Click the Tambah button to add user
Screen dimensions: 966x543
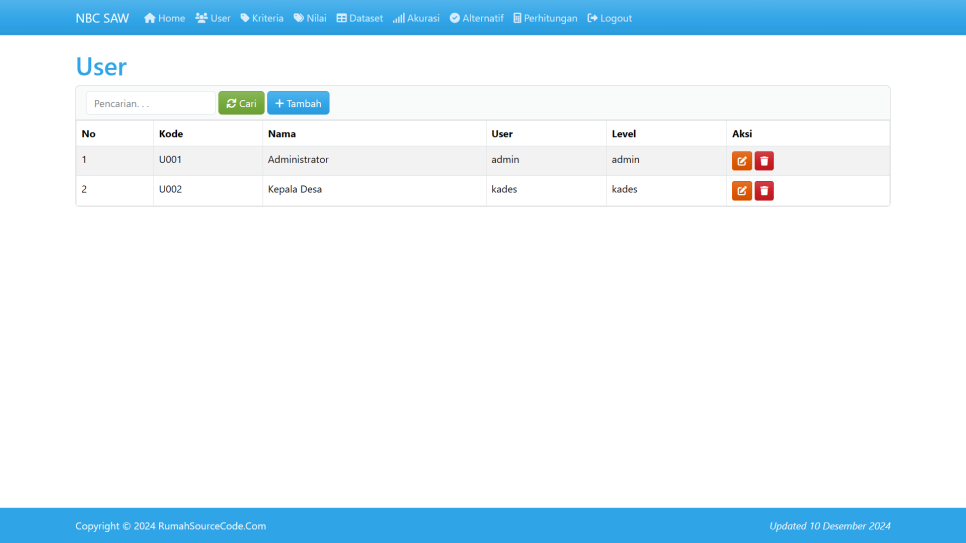click(x=298, y=103)
